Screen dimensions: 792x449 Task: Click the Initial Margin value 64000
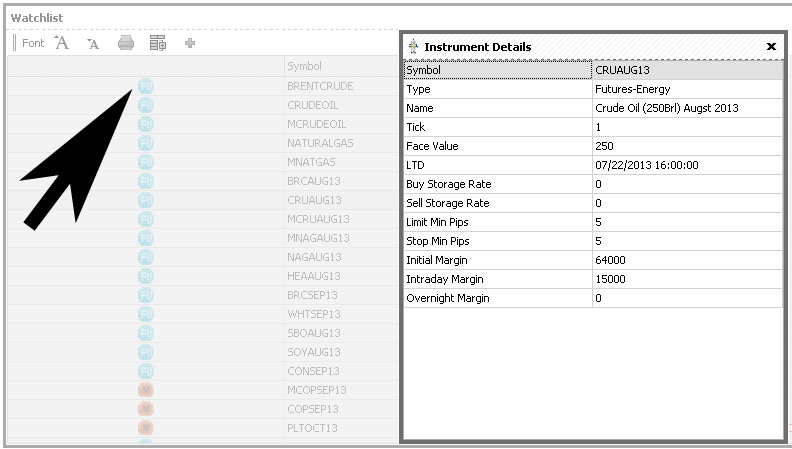coord(610,260)
